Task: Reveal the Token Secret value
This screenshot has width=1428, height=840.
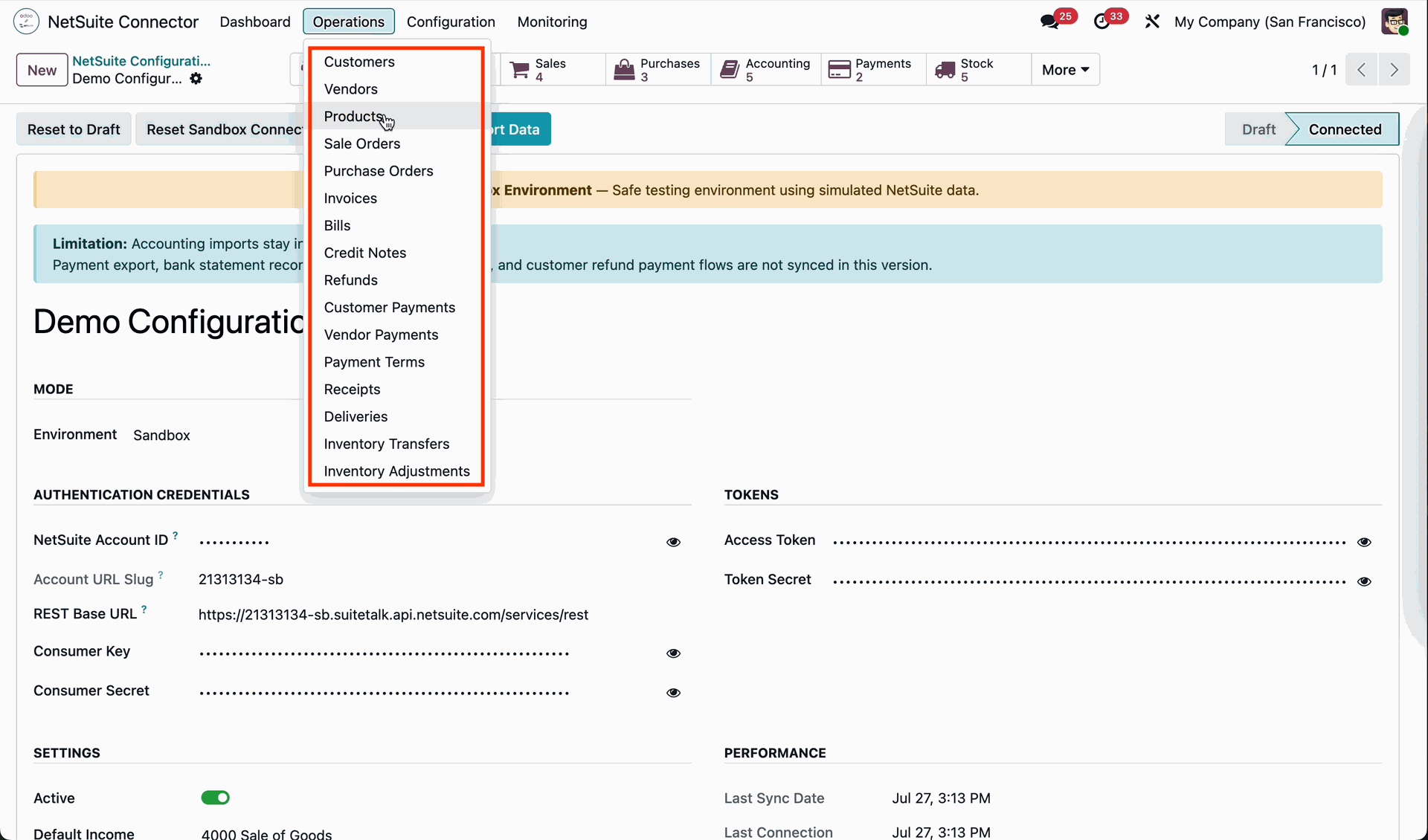Action: (x=1364, y=581)
